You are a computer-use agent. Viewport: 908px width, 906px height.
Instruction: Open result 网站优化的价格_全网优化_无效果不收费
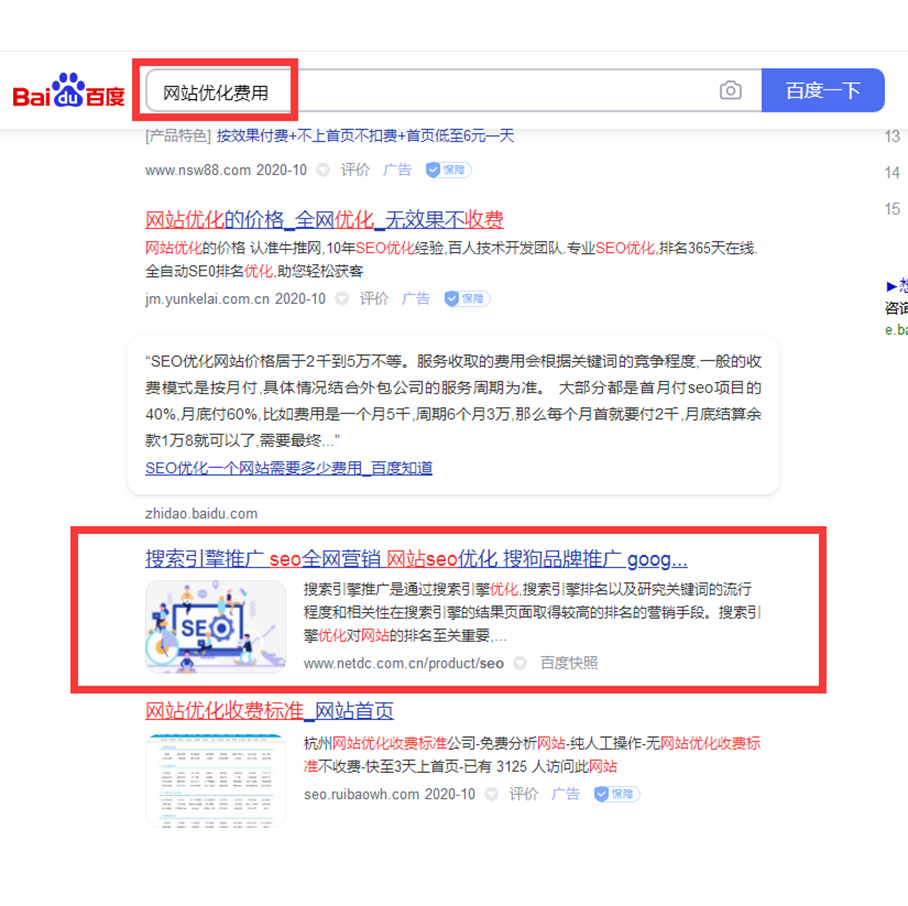pyautogui.click(x=324, y=220)
